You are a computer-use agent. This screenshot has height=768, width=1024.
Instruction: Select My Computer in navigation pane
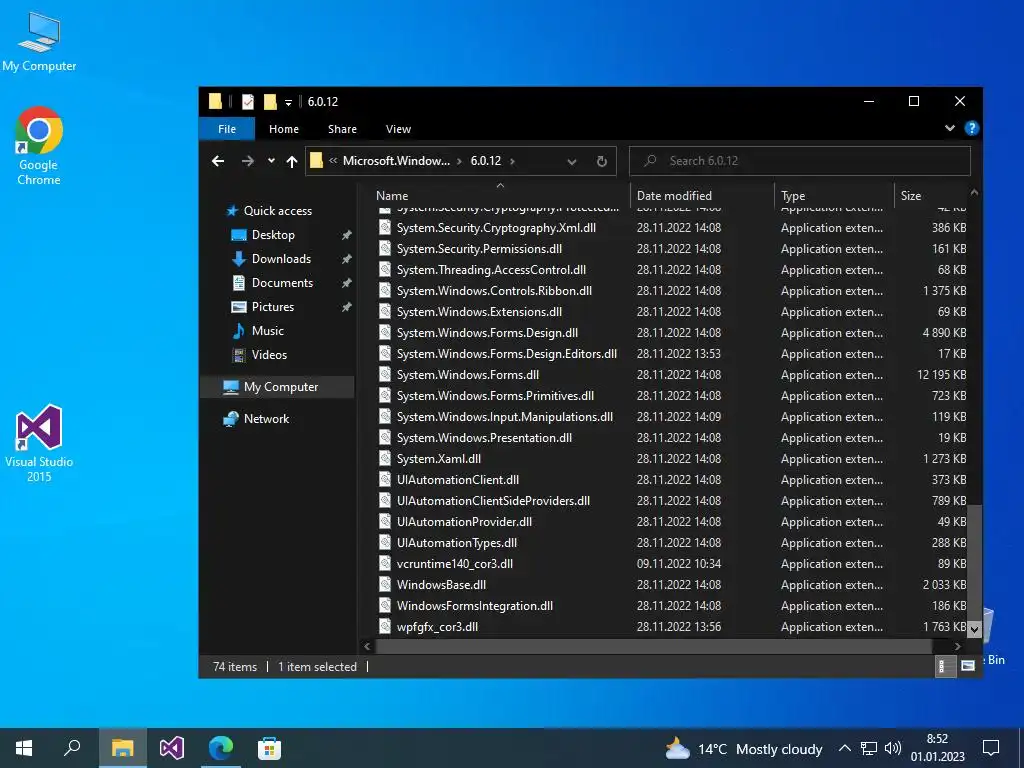pyautogui.click(x=280, y=387)
